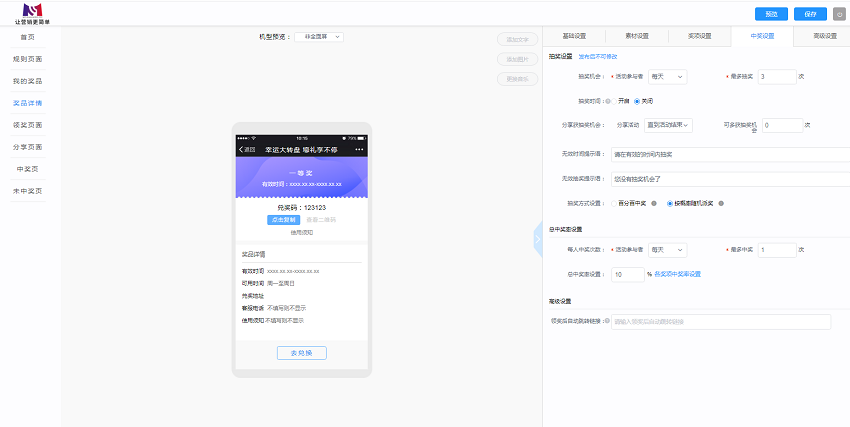Image resolution: width=850 pixels, height=427 pixels.
Task: Open the 分享活动 直到活动结束 dropdown
Action: pos(668,125)
